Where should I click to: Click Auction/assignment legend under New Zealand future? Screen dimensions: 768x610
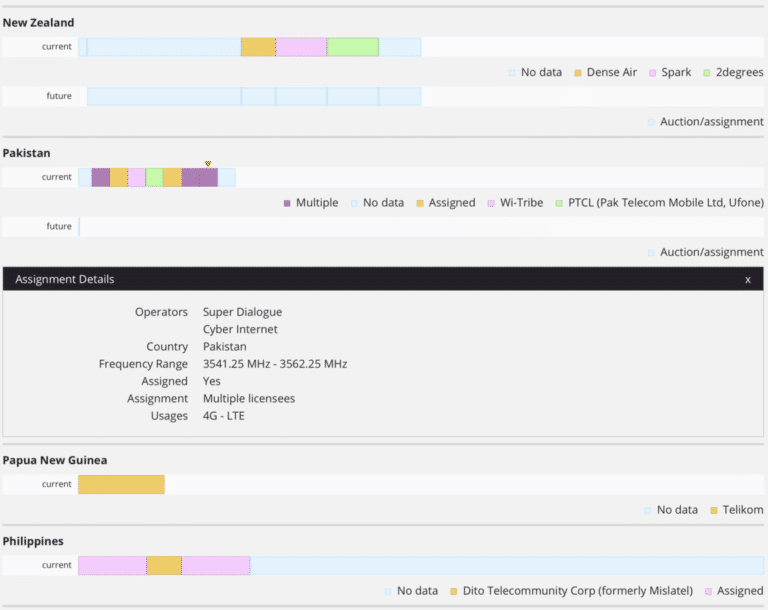[705, 122]
